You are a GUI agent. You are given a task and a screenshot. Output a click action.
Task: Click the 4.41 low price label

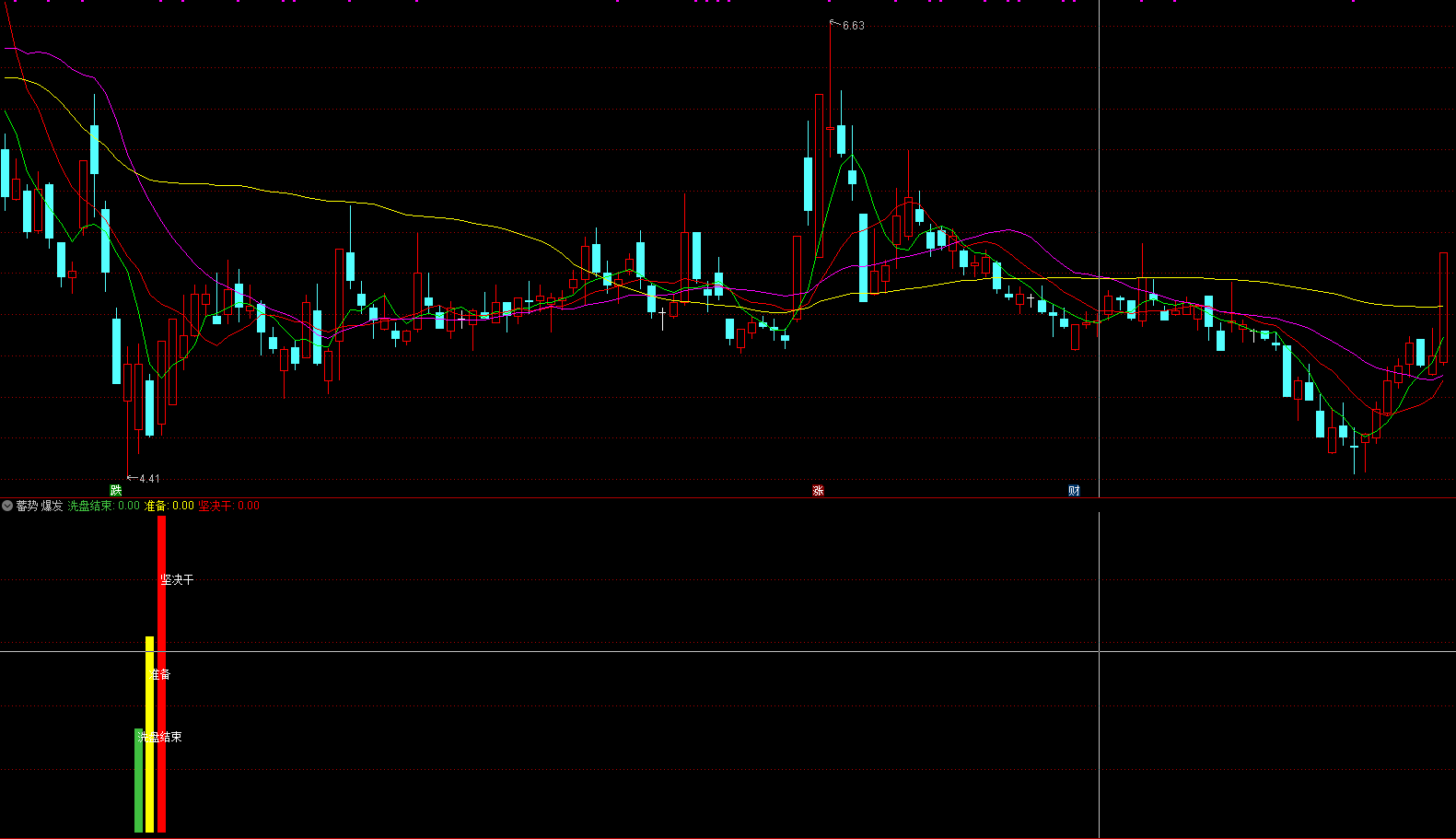click(149, 478)
